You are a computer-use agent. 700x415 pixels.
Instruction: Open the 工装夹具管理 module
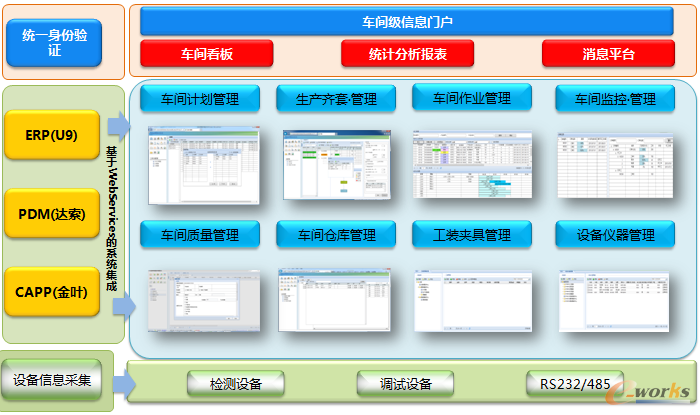point(472,235)
